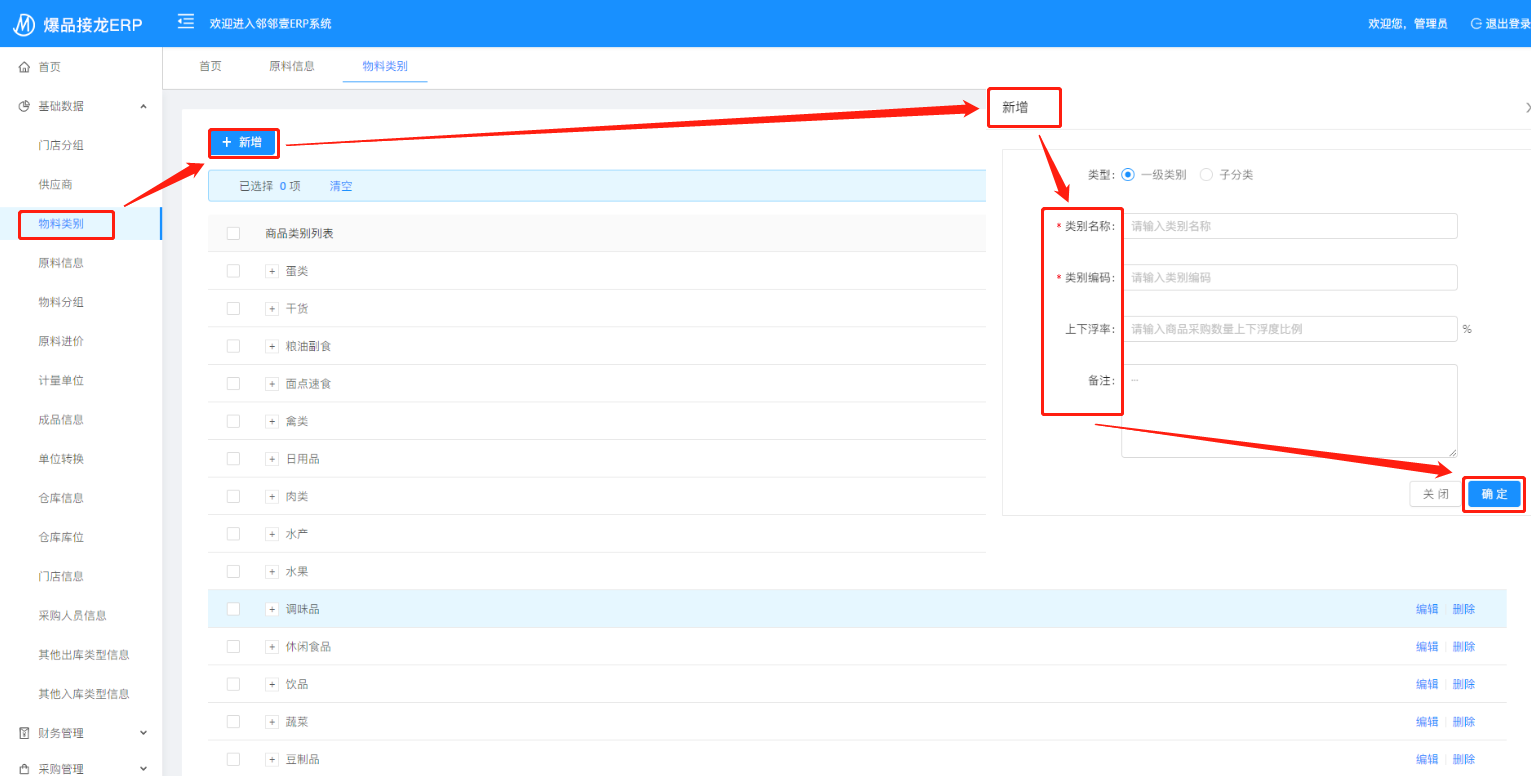Toggle the sidebar collapse menu icon

(x=185, y=21)
